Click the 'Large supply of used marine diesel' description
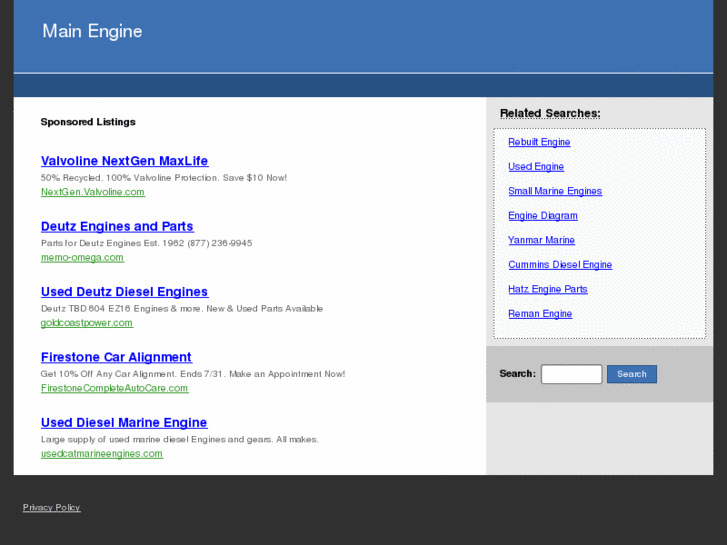 tap(179, 439)
